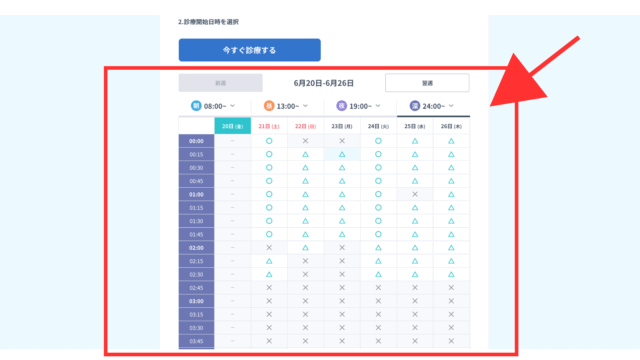Click the 03:45 time row label

tap(196, 341)
